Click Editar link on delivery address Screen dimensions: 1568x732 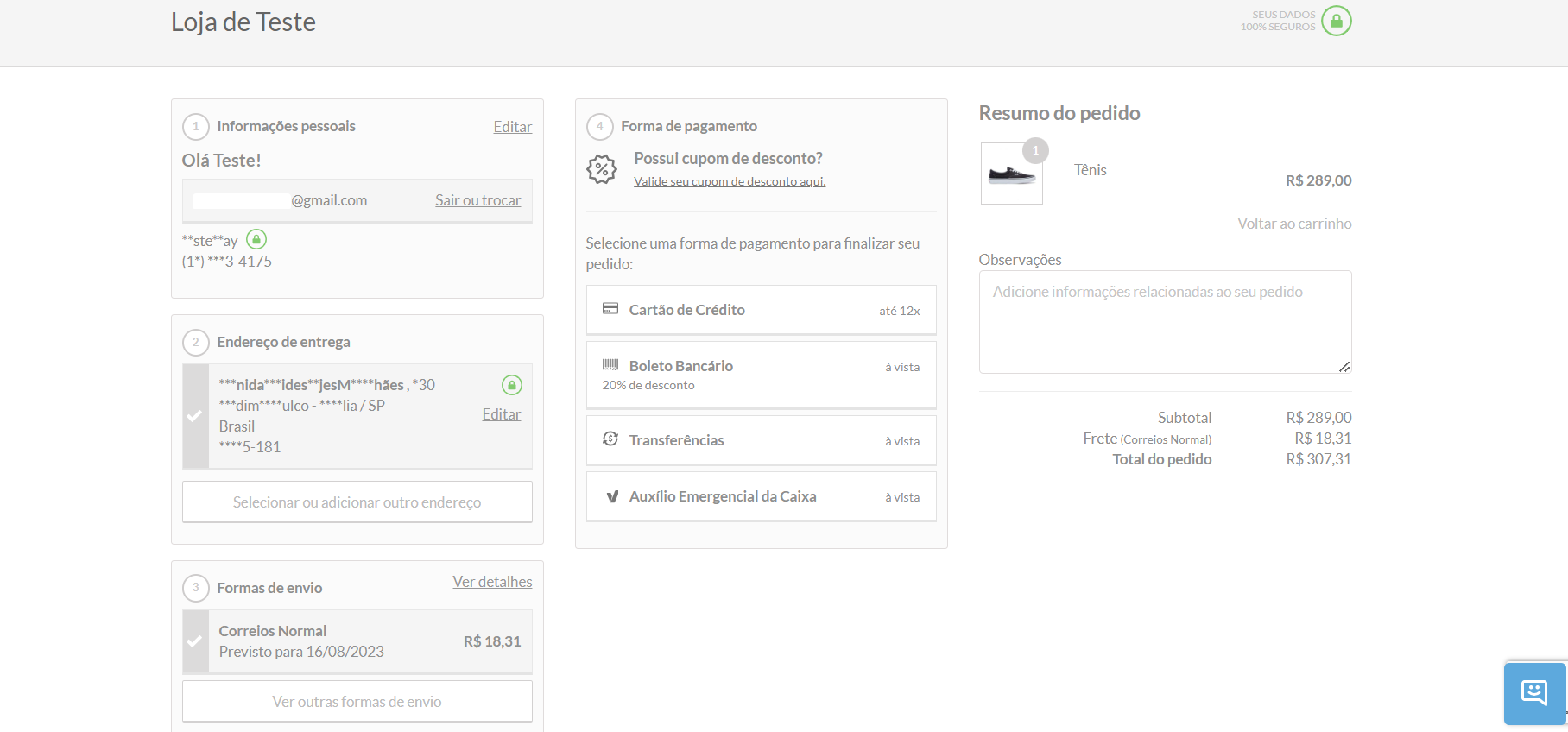502,414
